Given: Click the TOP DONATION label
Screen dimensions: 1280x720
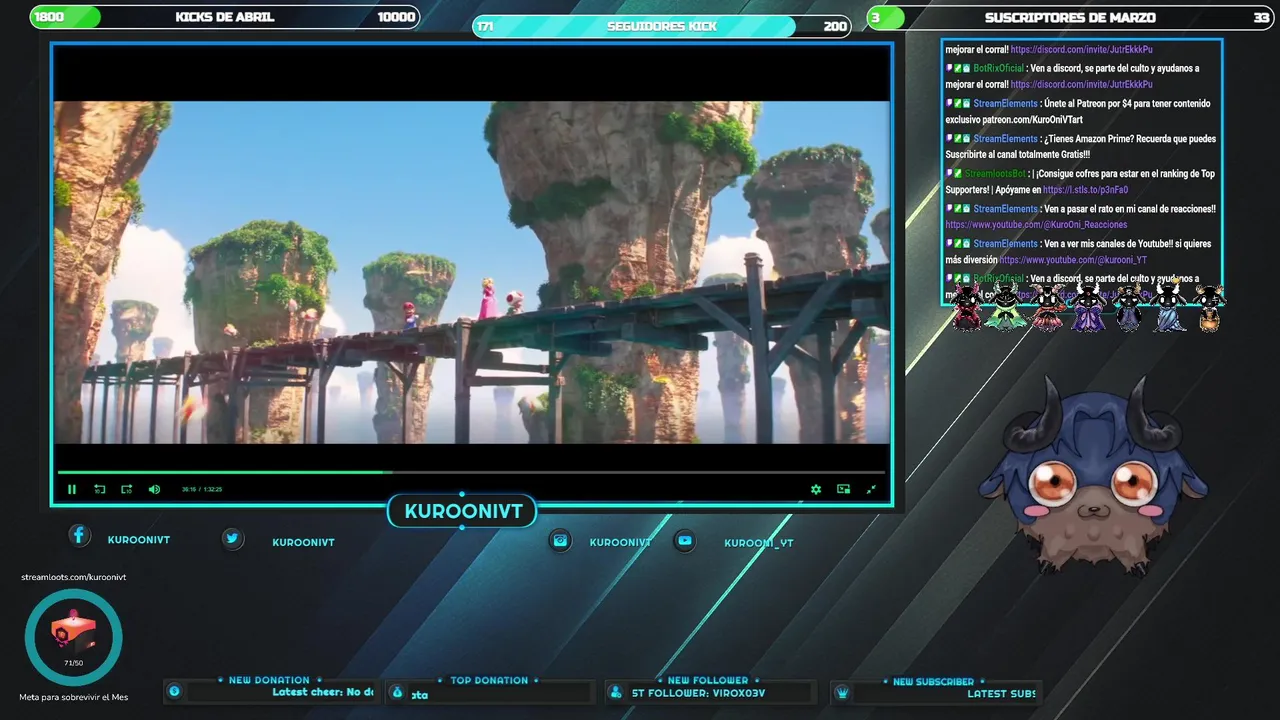Looking at the screenshot, I should [x=489, y=680].
